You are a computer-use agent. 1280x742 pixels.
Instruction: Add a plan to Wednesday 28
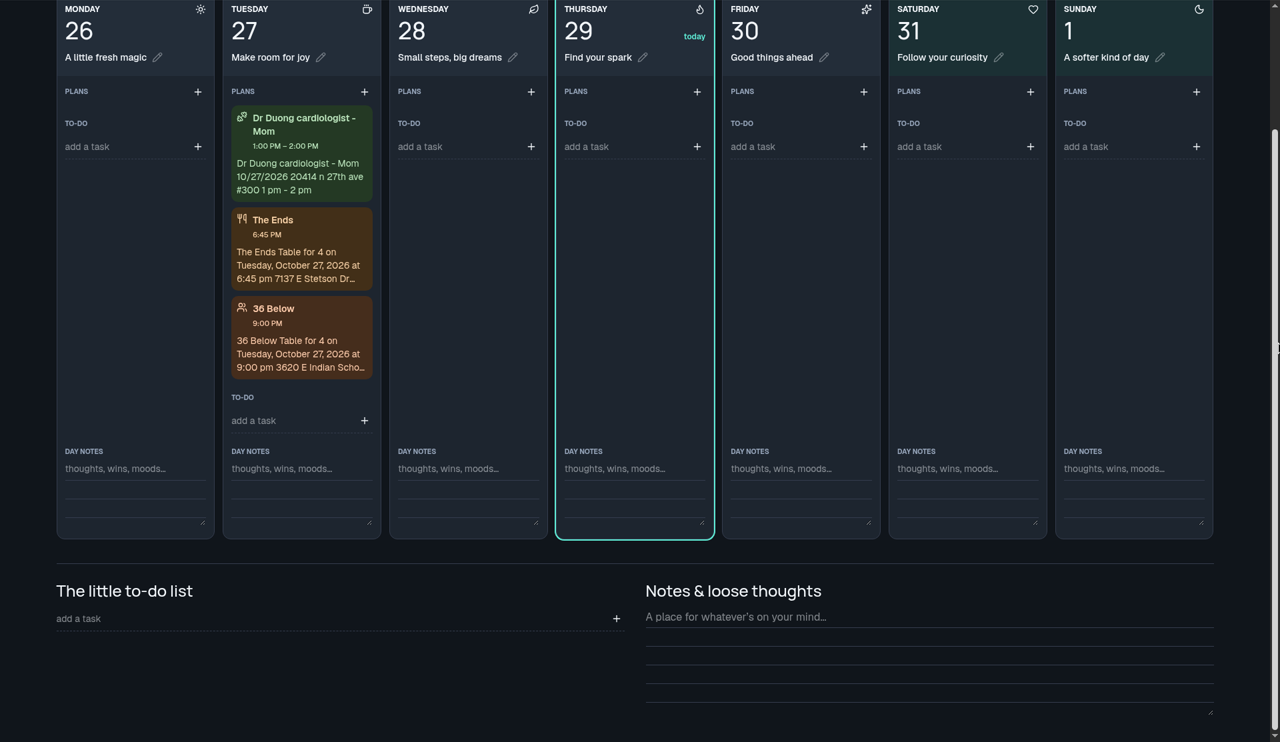pos(531,92)
